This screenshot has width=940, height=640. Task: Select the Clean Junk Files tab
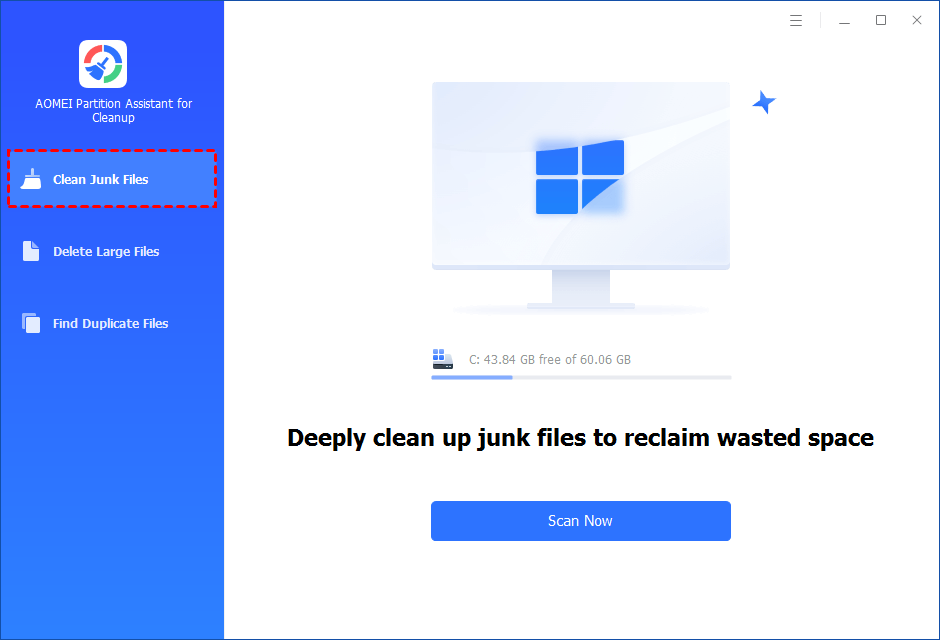(x=112, y=179)
